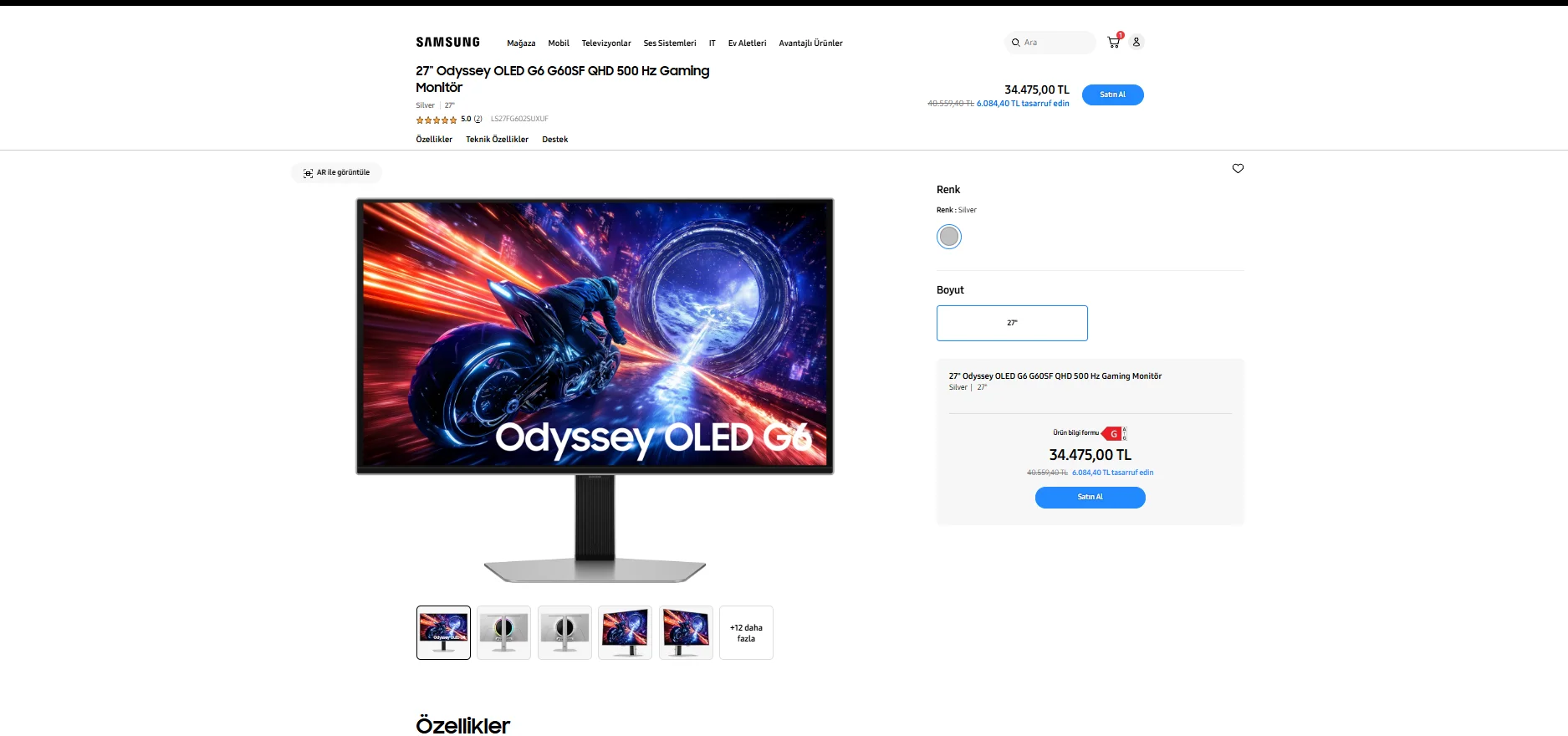
Task: Select the Silver color swatch
Action: pyautogui.click(x=949, y=237)
